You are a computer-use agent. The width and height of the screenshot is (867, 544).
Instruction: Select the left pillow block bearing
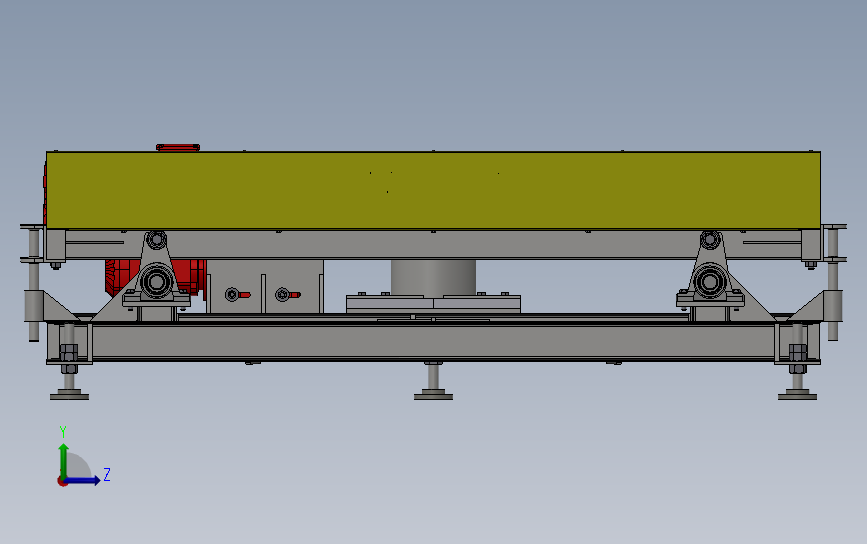coord(156,283)
